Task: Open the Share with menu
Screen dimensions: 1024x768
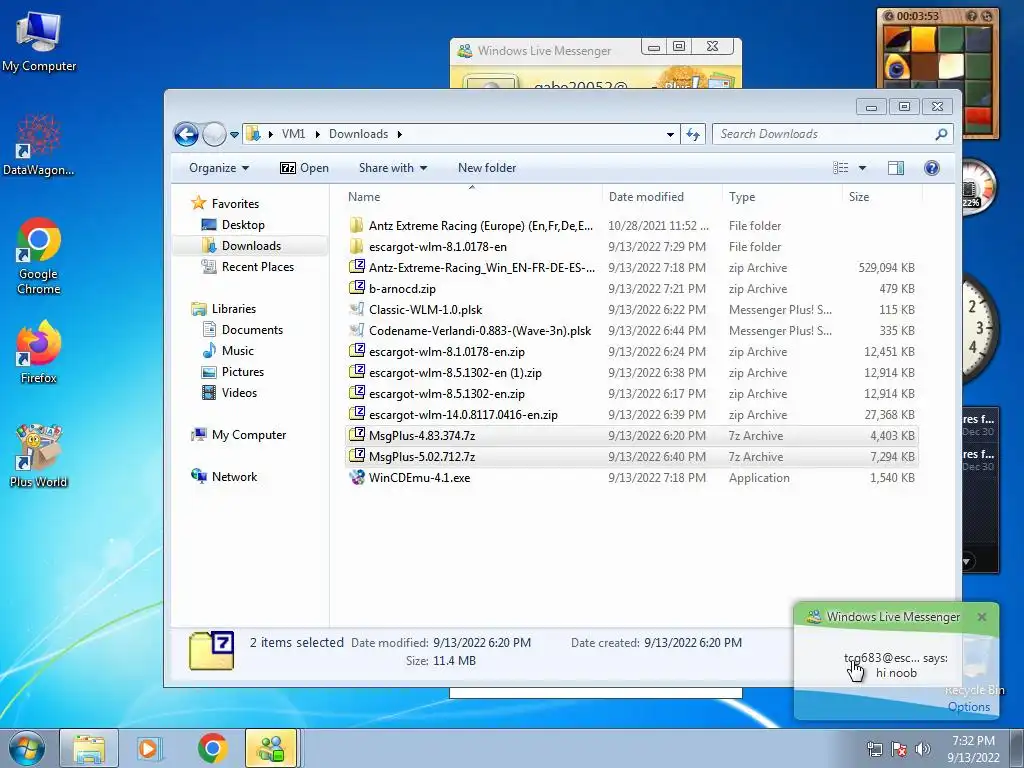Action: 392,168
